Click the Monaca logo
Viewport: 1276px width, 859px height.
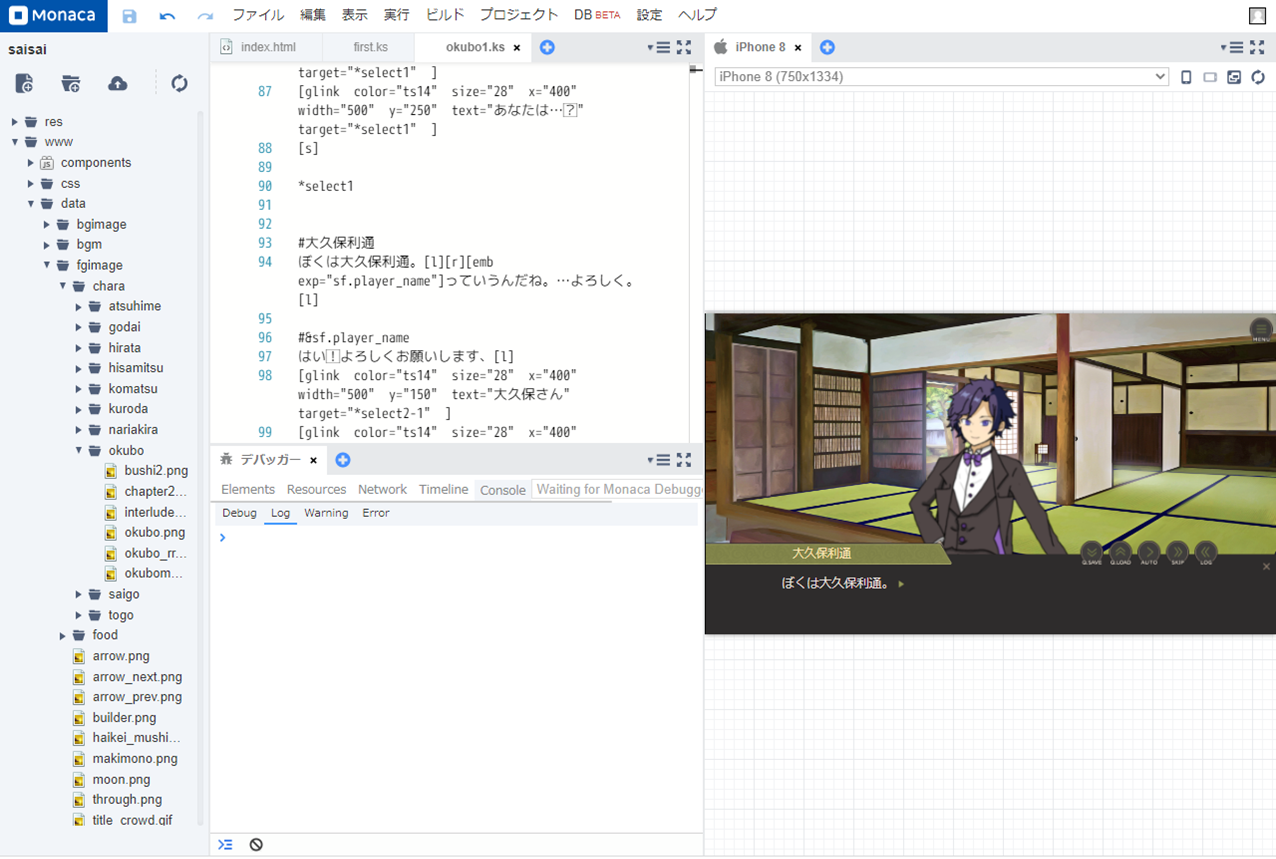click(x=54, y=16)
